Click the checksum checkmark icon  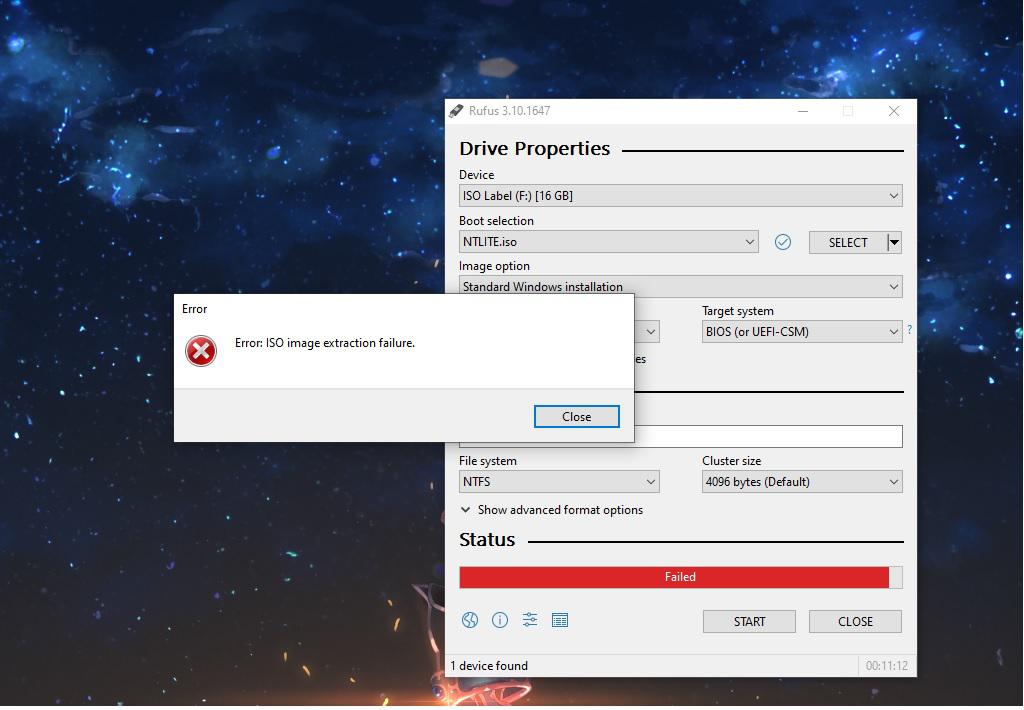[x=783, y=242]
